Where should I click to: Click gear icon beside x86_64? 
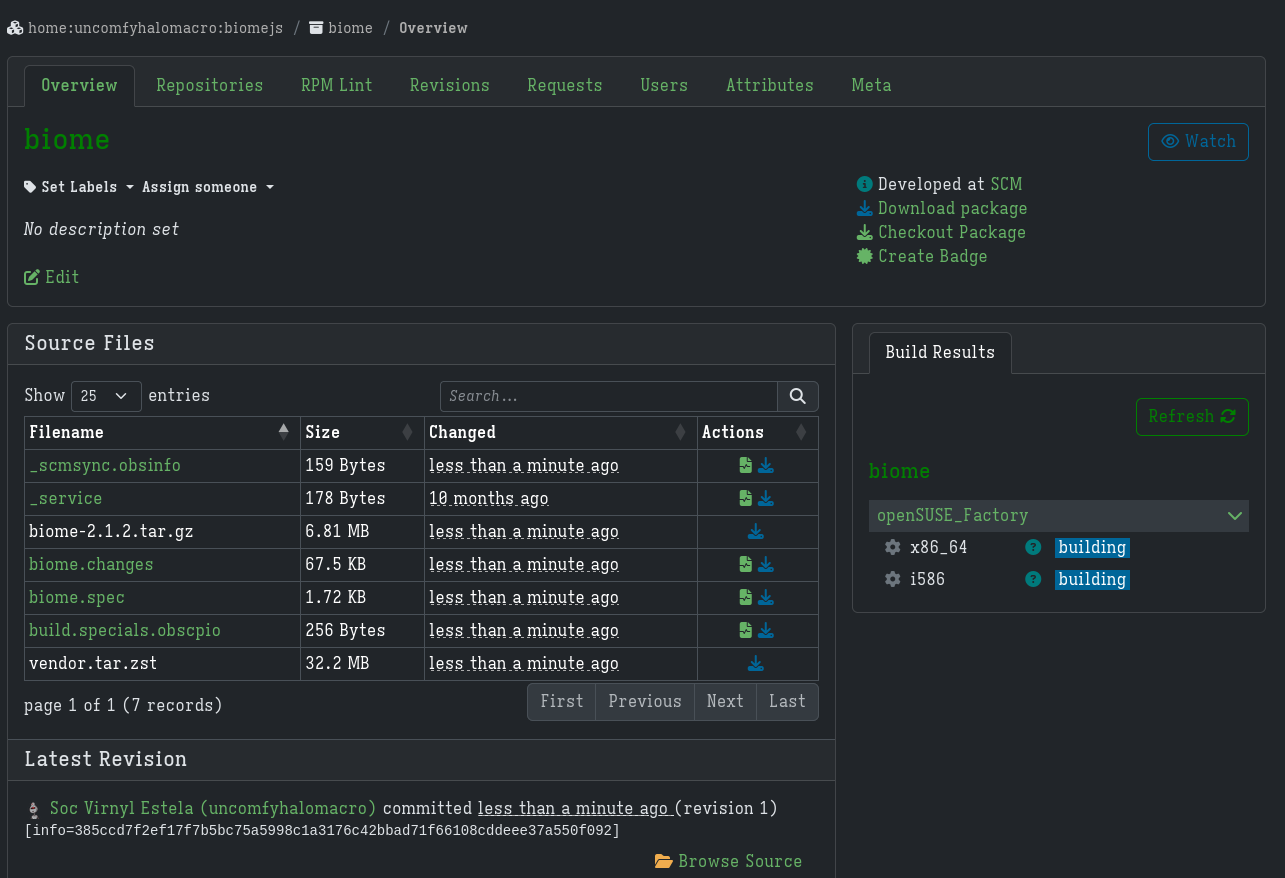coord(893,547)
